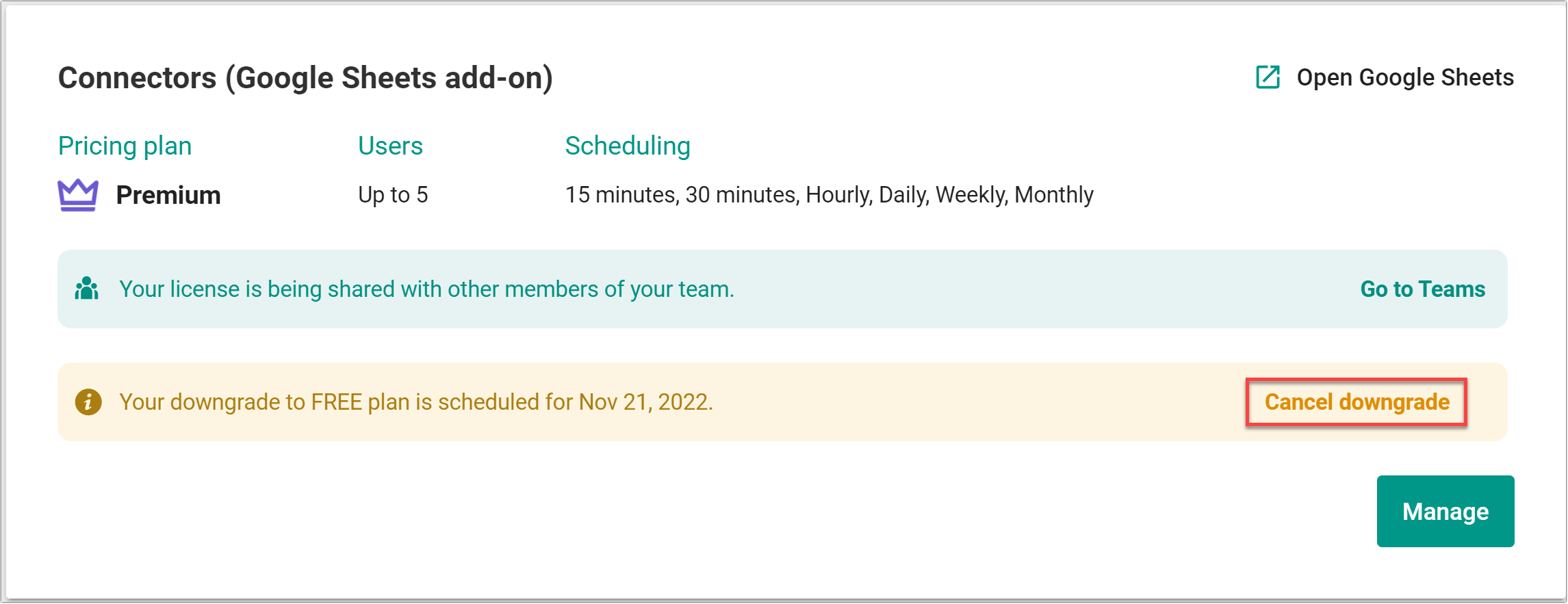The width and height of the screenshot is (1568, 604).
Task: Click the downgrade to FREE plan message
Action: pyautogui.click(x=416, y=402)
